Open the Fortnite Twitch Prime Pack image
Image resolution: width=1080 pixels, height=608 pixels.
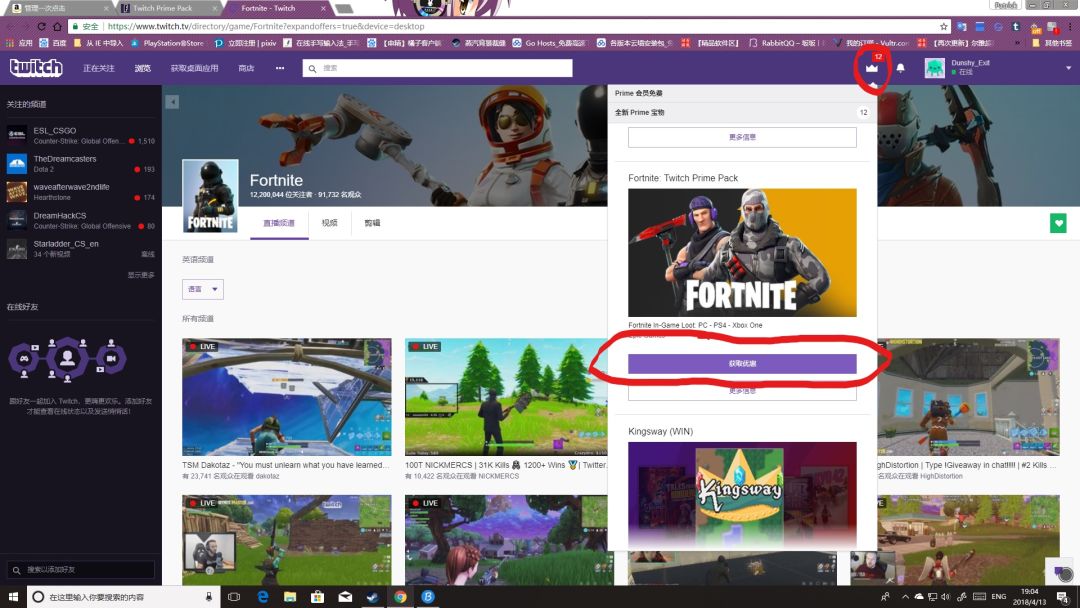(742, 253)
